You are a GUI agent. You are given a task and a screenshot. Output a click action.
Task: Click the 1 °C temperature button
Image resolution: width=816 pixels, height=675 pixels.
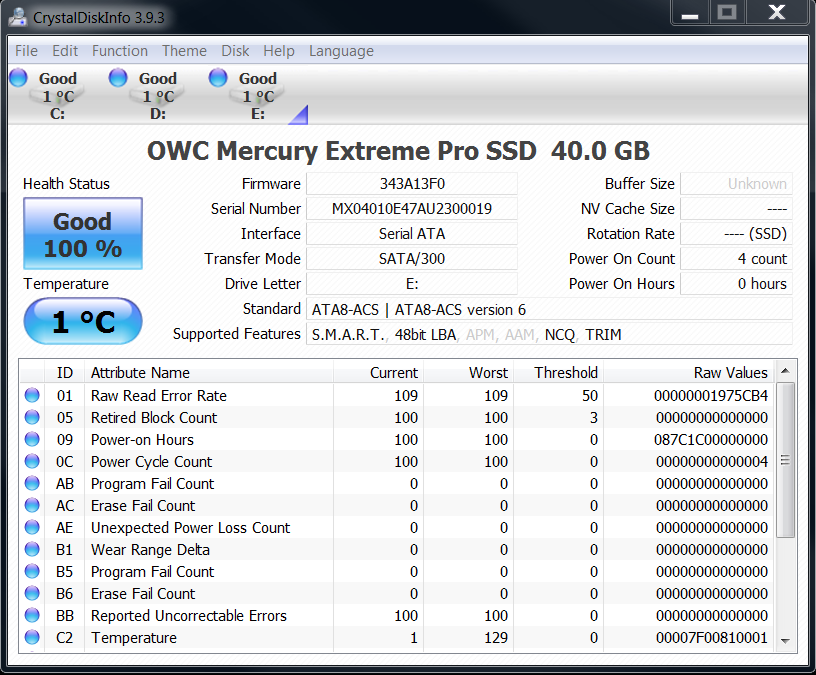(x=83, y=322)
